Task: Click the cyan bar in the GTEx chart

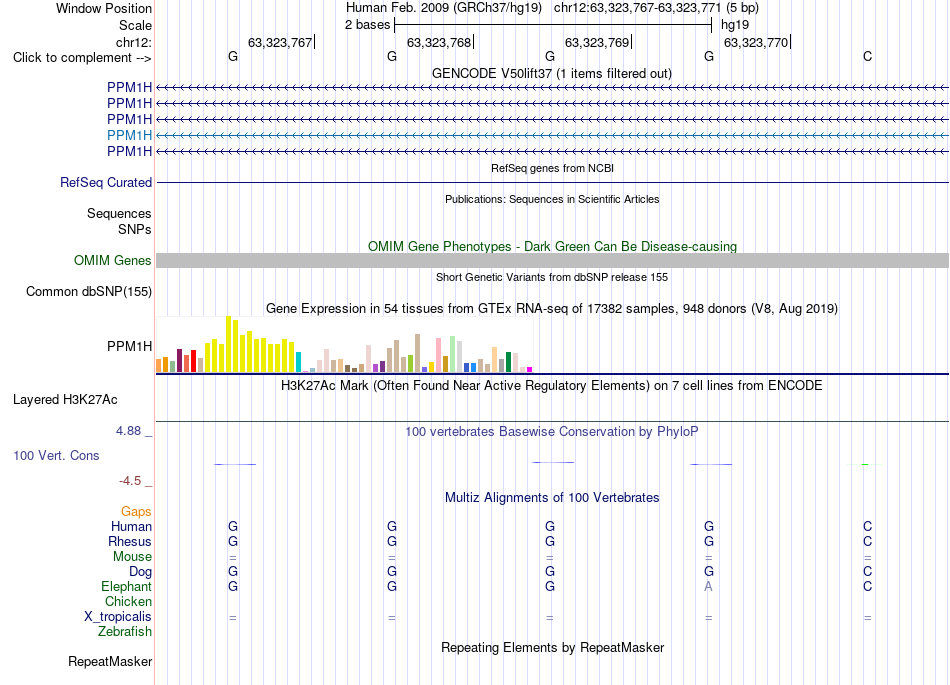Action: (x=298, y=362)
